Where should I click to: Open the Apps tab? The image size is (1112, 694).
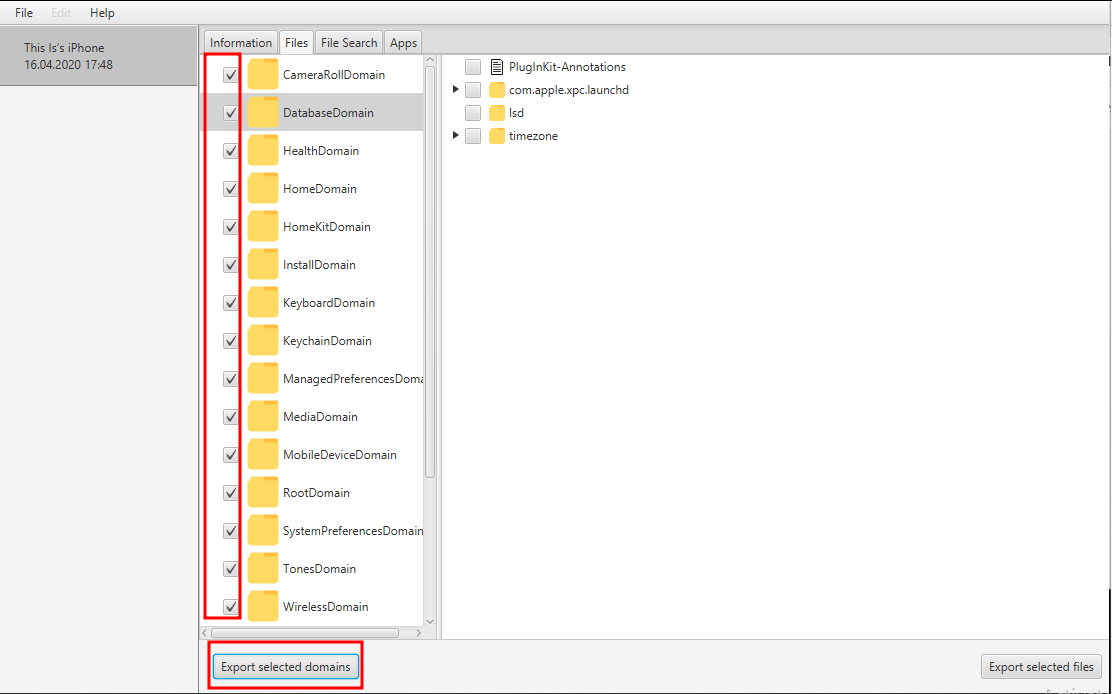(404, 43)
